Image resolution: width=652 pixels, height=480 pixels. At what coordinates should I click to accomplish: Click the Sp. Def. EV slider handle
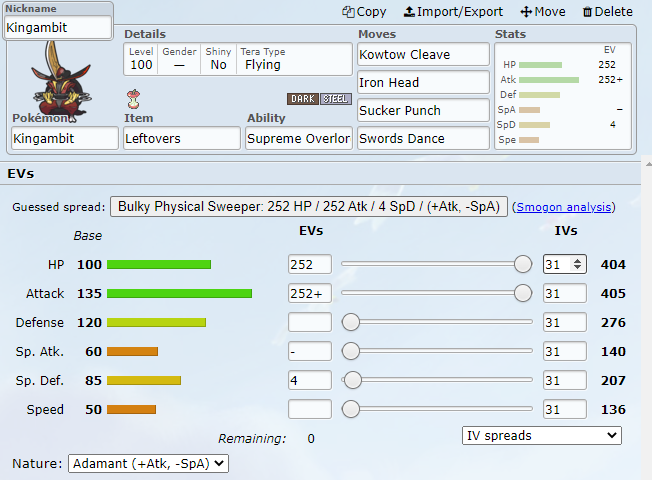click(353, 380)
